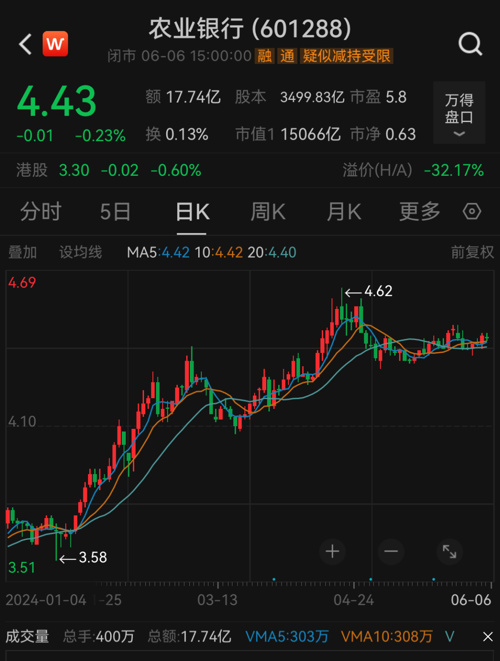This screenshot has height=661, width=500.
Task: Tap the 融 margin trading tag
Action: pyautogui.click(x=265, y=56)
